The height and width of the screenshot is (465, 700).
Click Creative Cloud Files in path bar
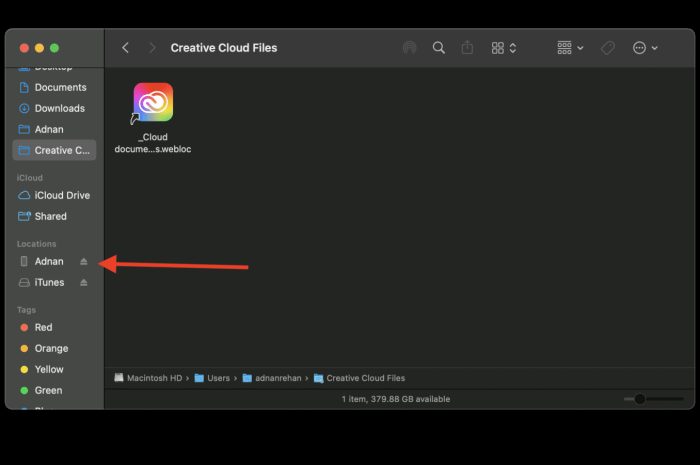(x=359, y=378)
